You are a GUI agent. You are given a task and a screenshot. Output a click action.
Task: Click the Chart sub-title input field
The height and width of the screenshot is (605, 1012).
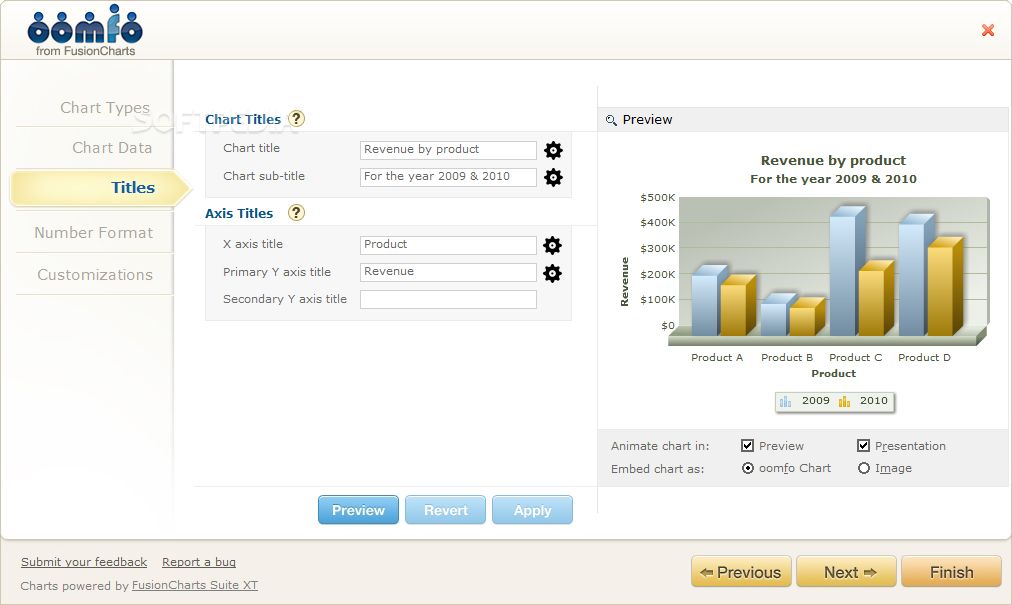coord(448,177)
